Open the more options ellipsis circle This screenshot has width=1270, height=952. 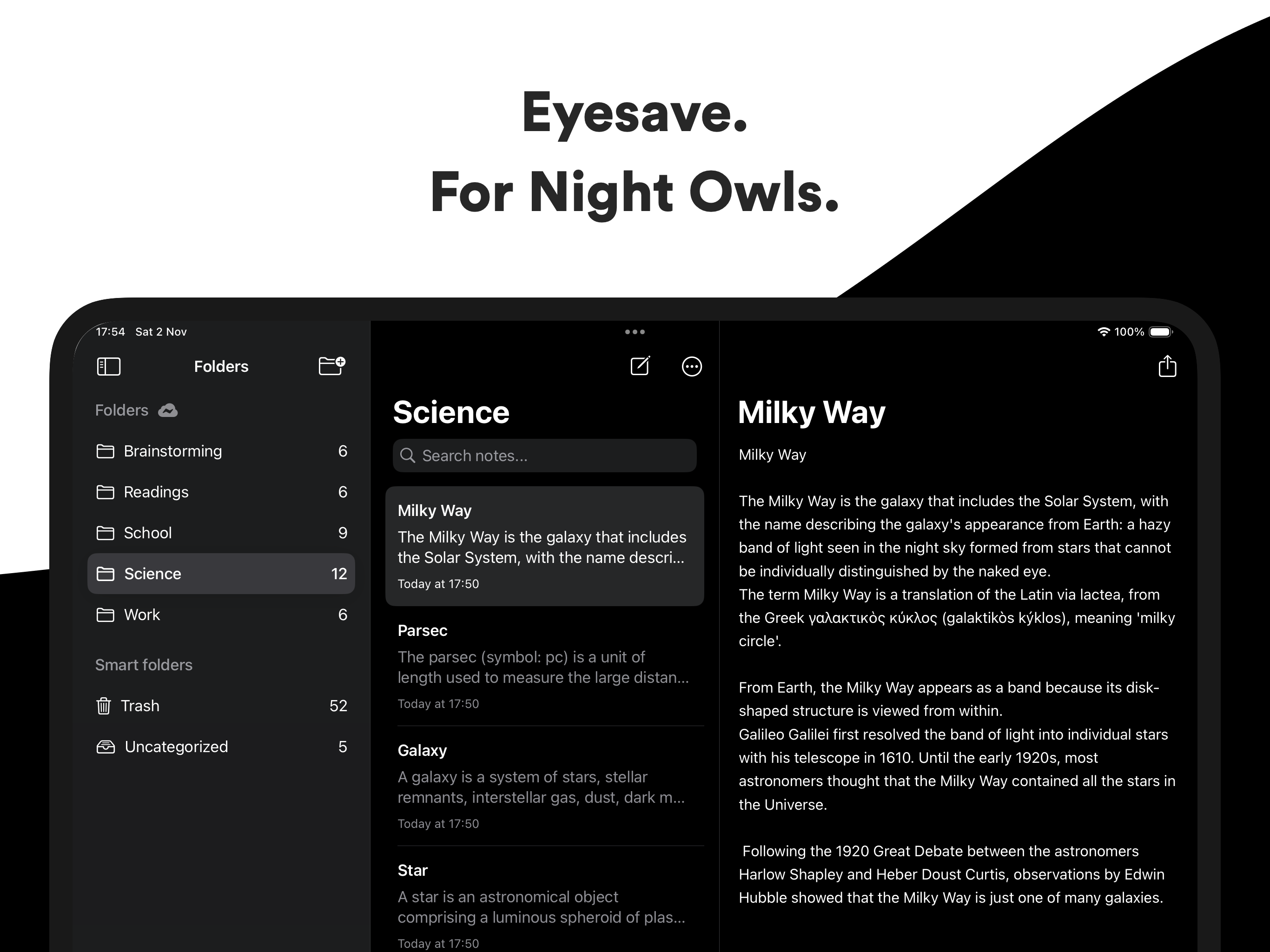(691, 366)
